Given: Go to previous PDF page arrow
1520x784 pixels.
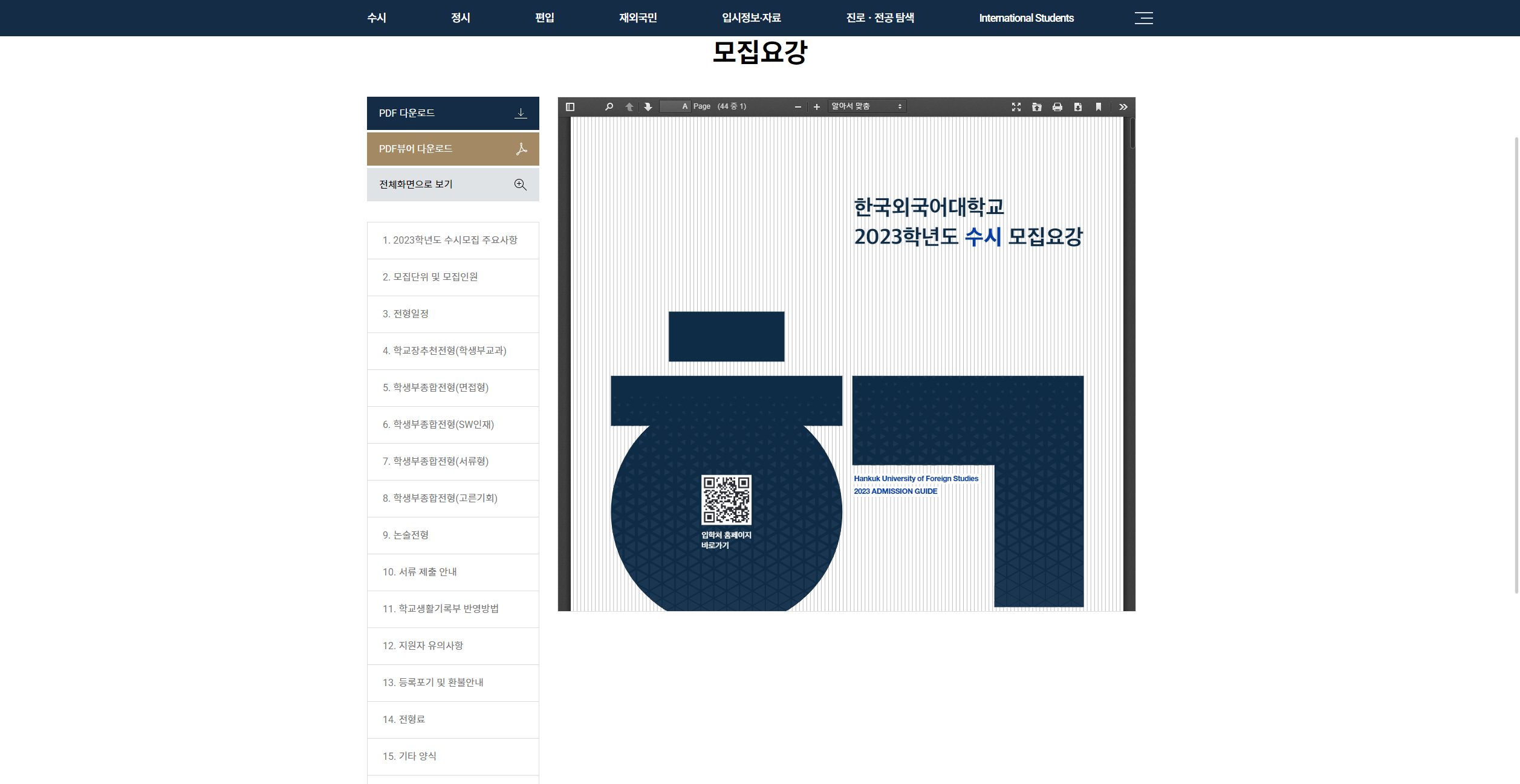Looking at the screenshot, I should point(629,107).
